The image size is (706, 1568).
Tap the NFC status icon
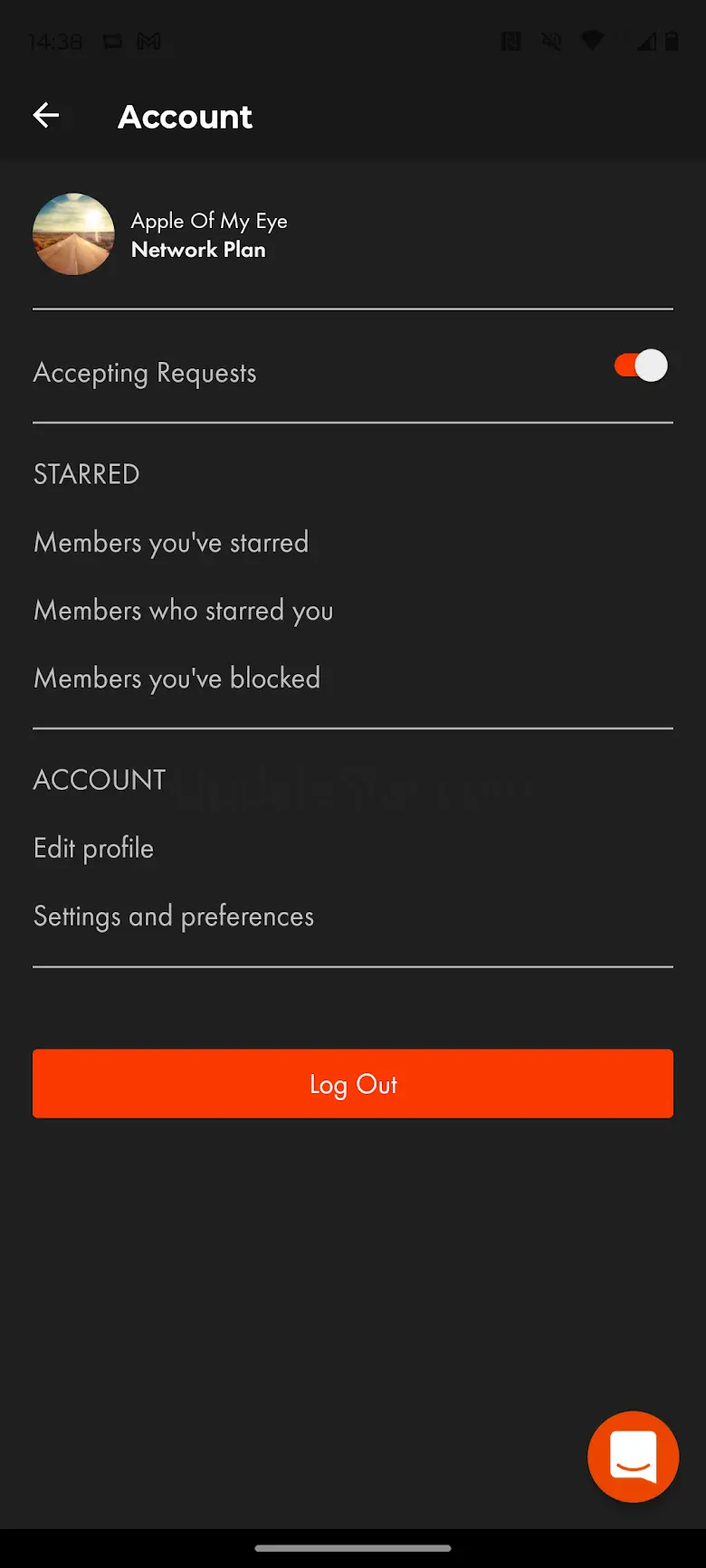pyautogui.click(x=511, y=42)
